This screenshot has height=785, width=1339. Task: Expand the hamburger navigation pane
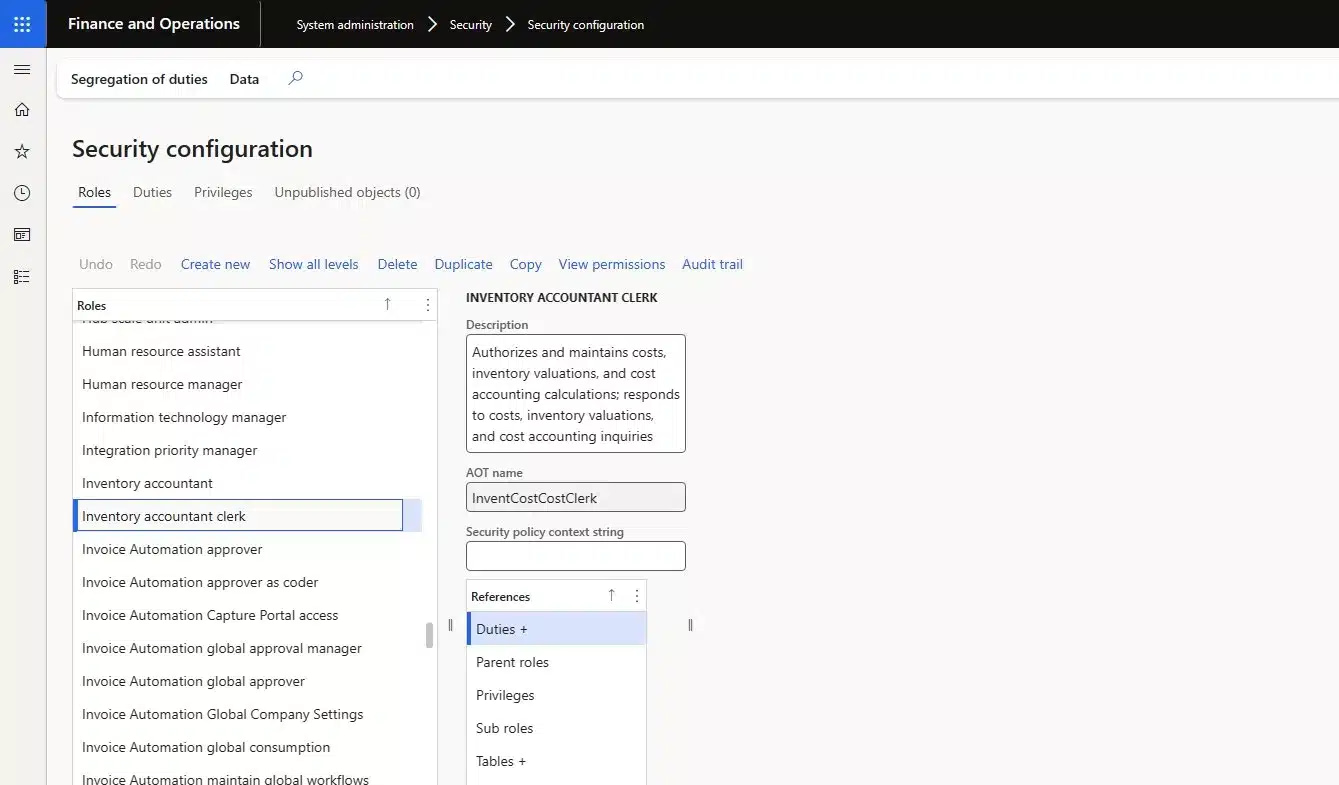click(x=22, y=70)
